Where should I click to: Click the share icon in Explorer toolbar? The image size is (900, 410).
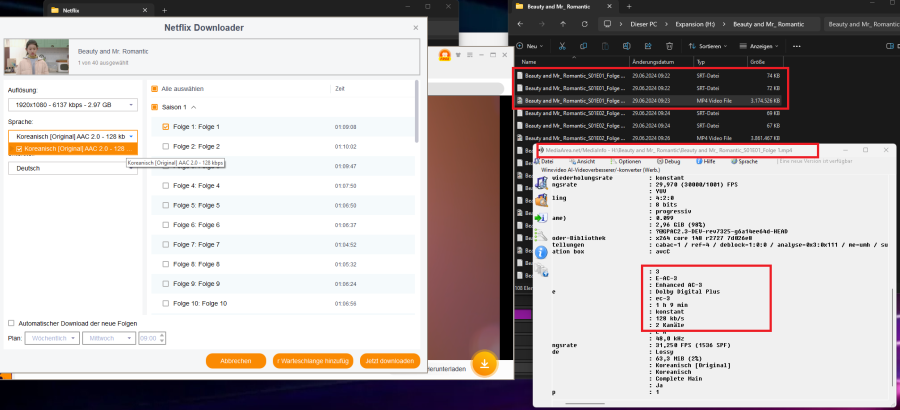[x=648, y=46]
